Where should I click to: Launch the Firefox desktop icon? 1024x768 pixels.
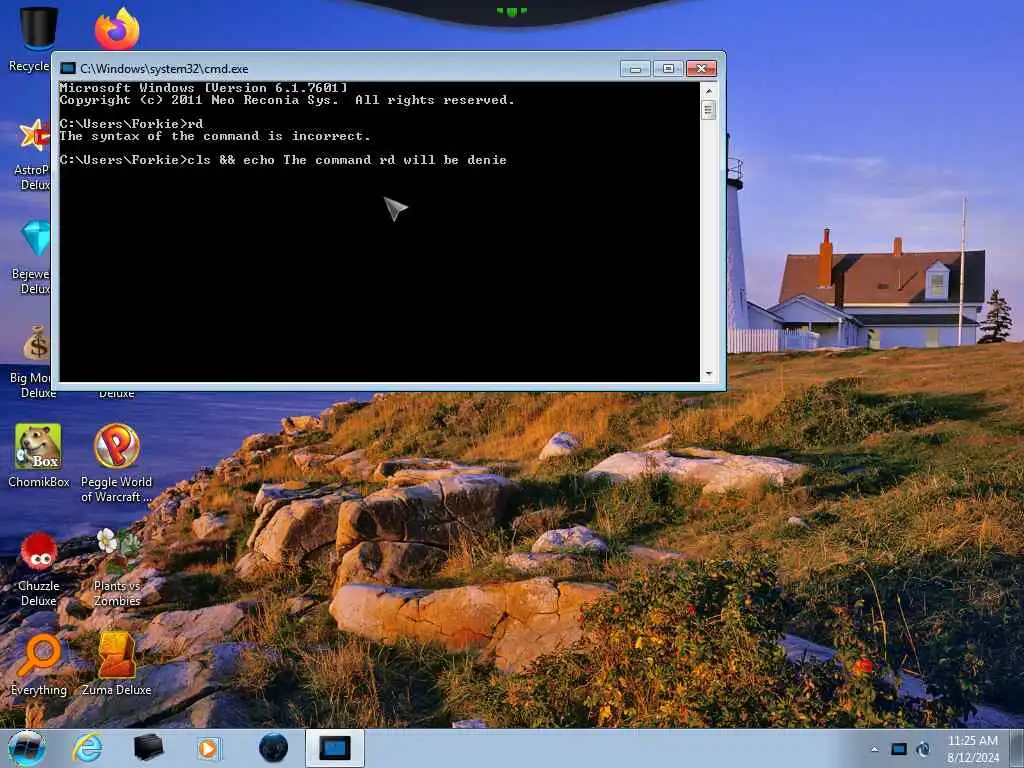pos(117,29)
